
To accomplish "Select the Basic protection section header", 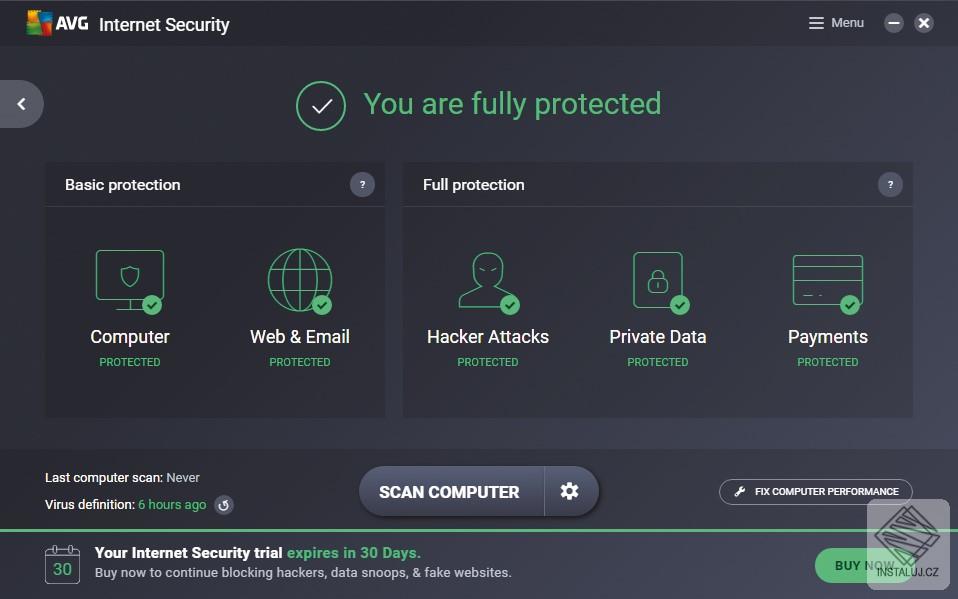I will point(122,184).
